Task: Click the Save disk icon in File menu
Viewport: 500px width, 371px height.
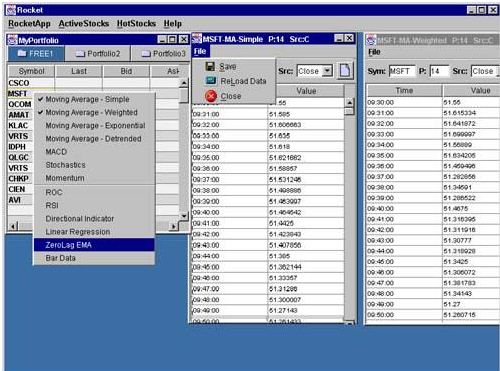Action: tap(210, 66)
